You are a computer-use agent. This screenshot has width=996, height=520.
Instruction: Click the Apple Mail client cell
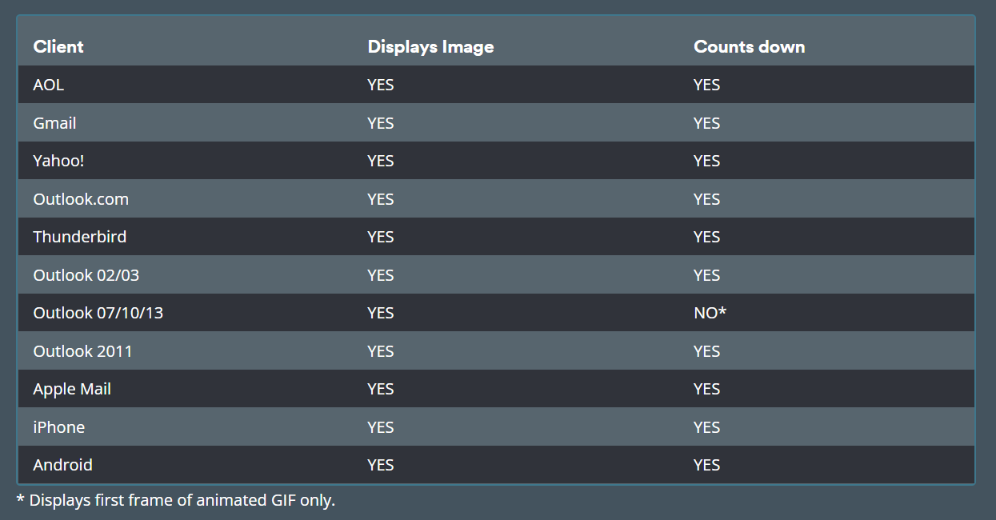click(72, 389)
